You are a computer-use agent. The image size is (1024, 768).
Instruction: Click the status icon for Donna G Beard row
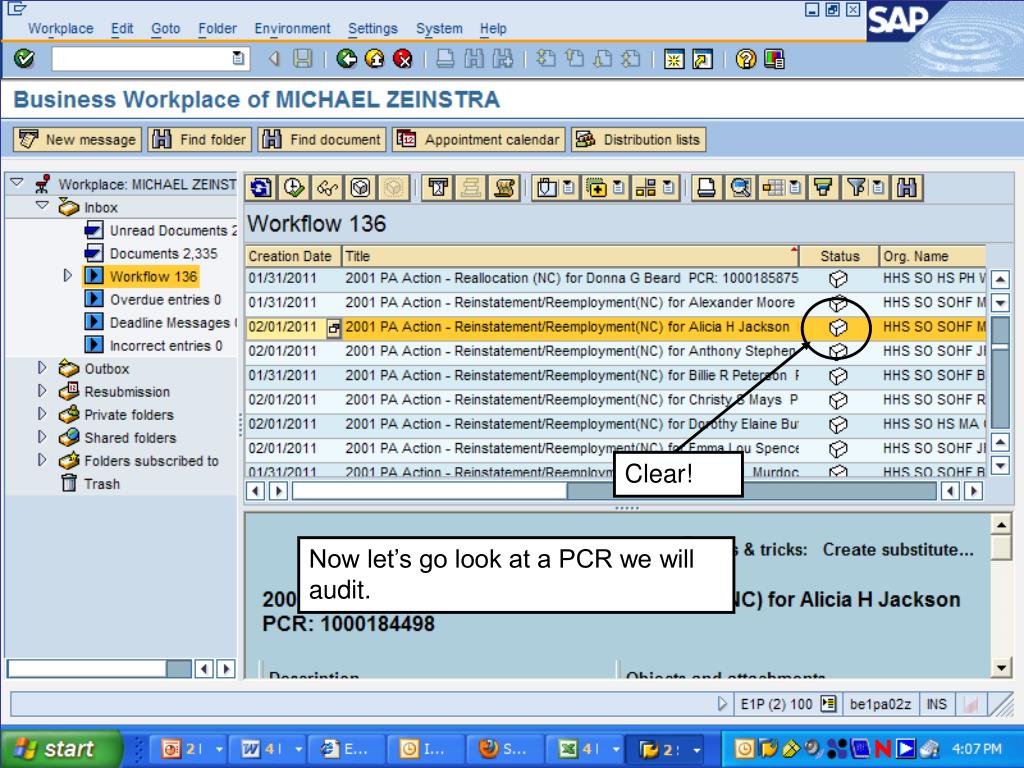click(x=838, y=279)
